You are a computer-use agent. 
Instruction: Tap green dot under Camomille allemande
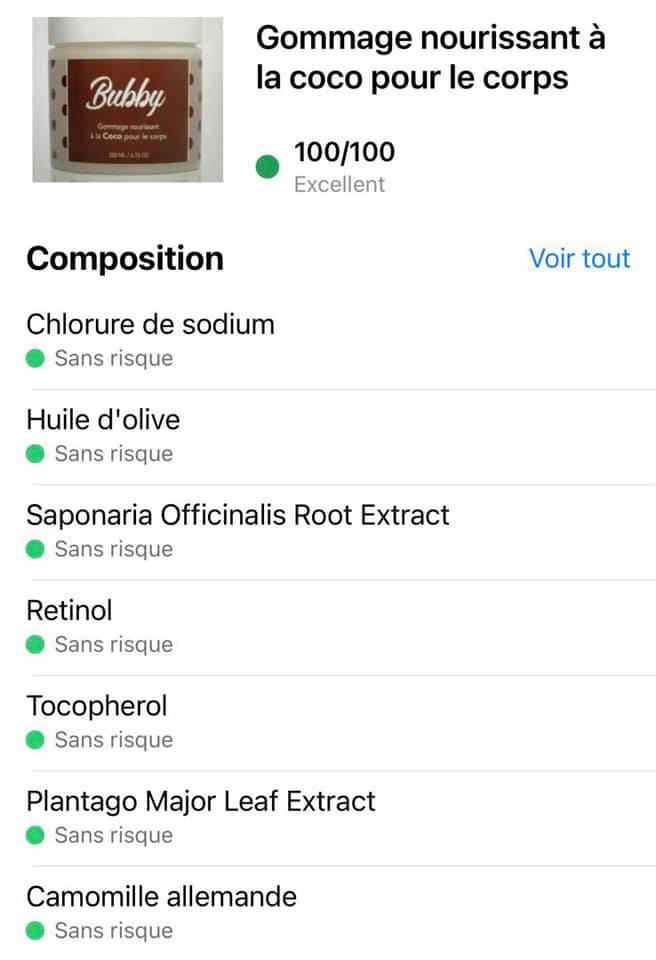tap(36, 931)
